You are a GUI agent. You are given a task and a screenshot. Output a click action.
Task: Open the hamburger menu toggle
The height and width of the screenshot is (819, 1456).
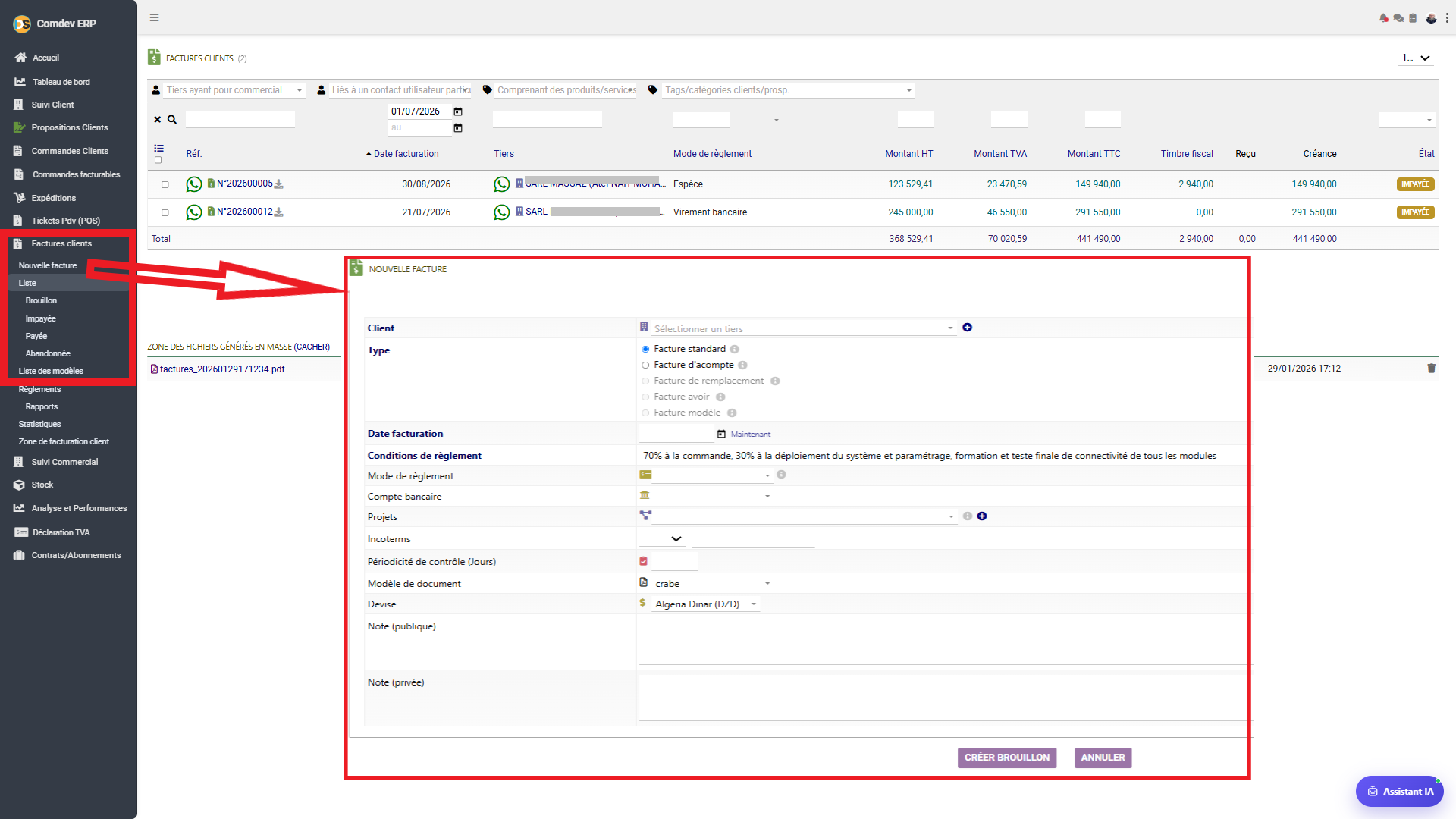(155, 17)
